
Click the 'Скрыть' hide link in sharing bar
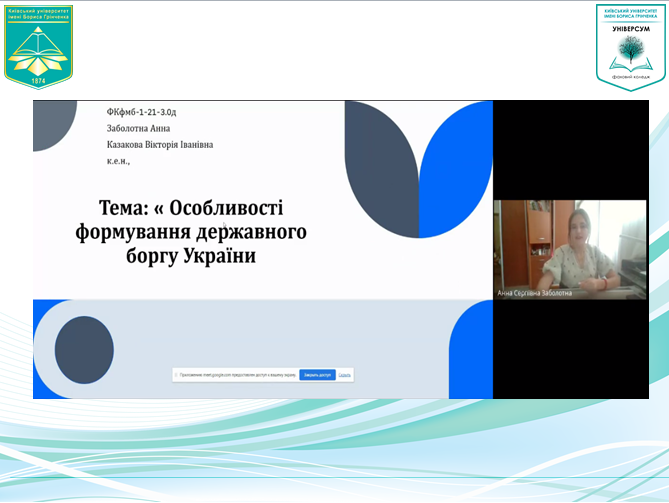(x=344, y=375)
